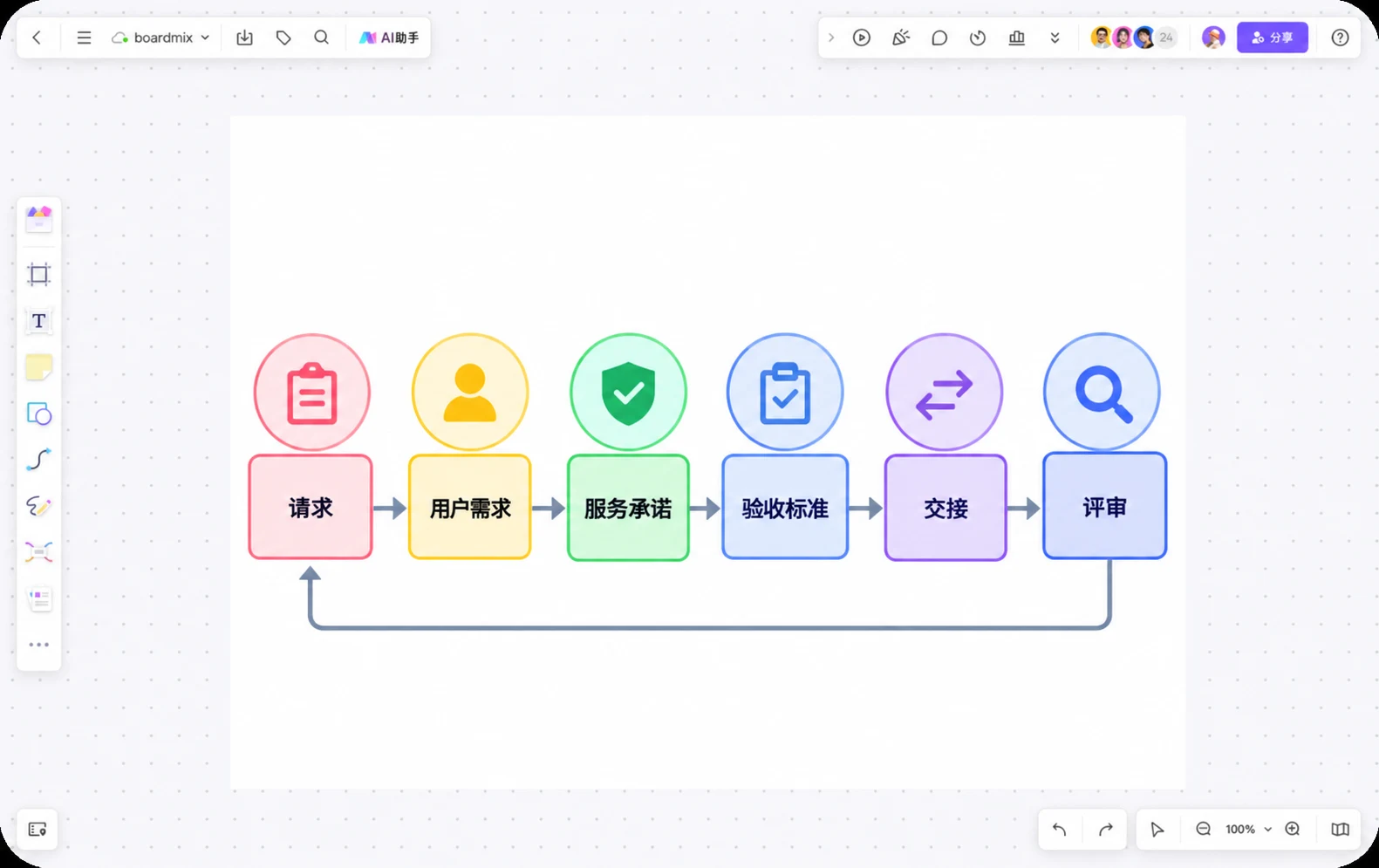Select the Text tool
The width and height of the screenshot is (1379, 868).
[39, 321]
